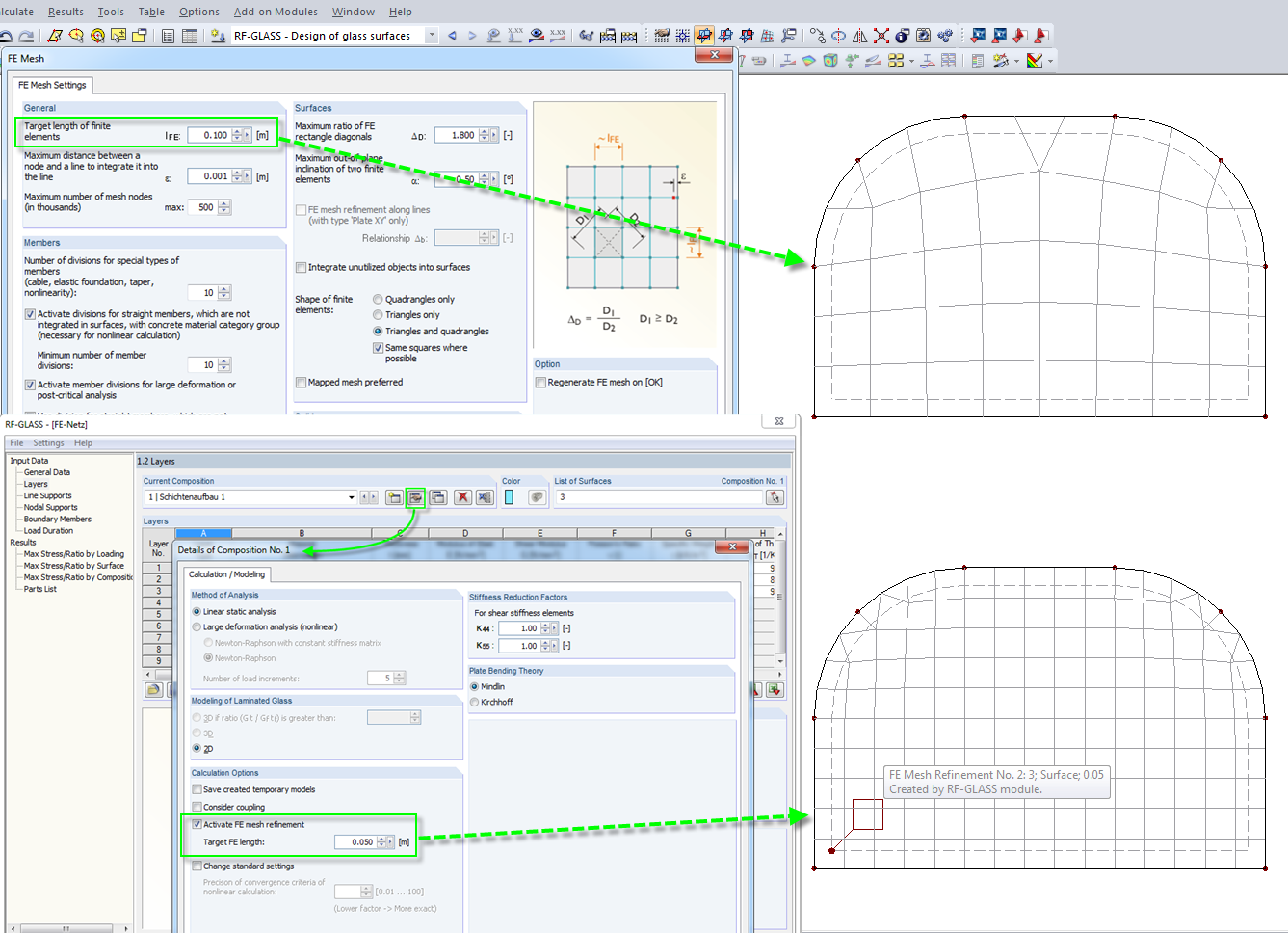Click the export-to-Excel icon beside delete
Screen dimensions: 1288x933
click(x=485, y=497)
